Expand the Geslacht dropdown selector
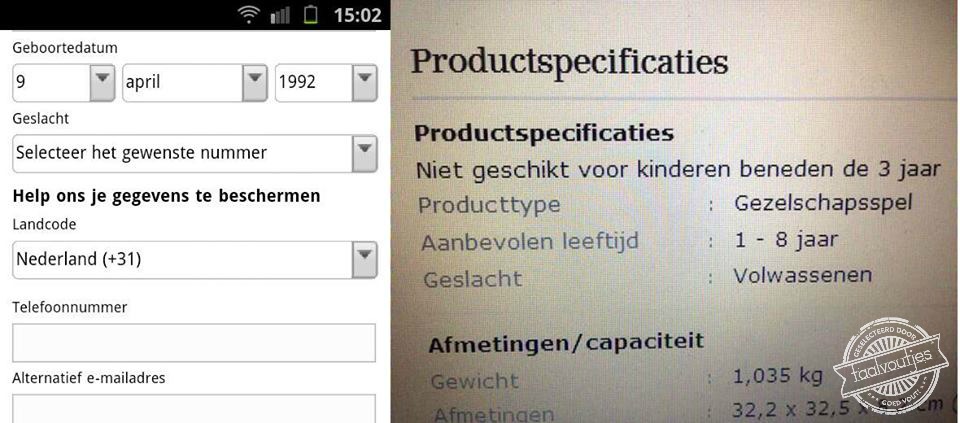960x423 pixels. click(x=195, y=153)
